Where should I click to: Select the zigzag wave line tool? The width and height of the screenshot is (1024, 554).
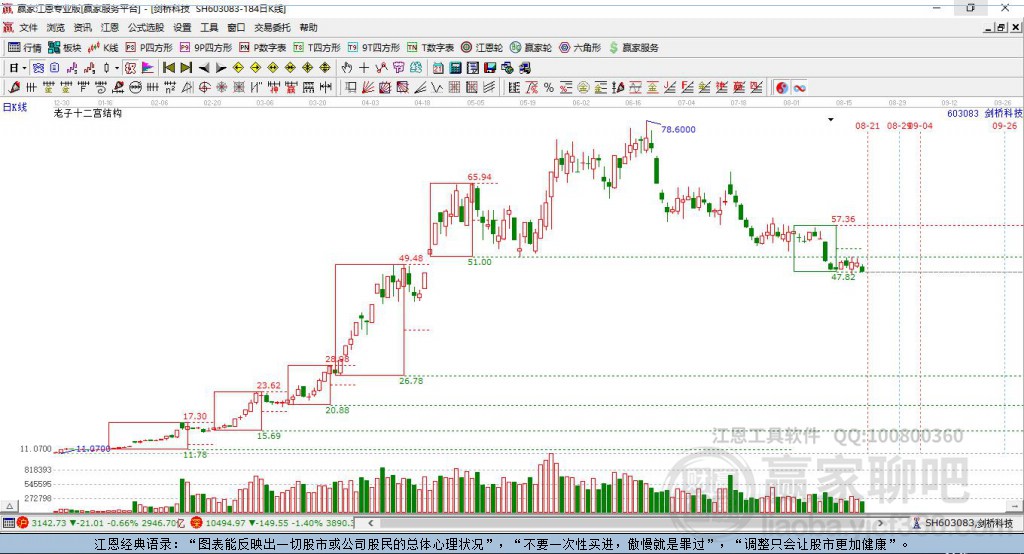coord(438,88)
